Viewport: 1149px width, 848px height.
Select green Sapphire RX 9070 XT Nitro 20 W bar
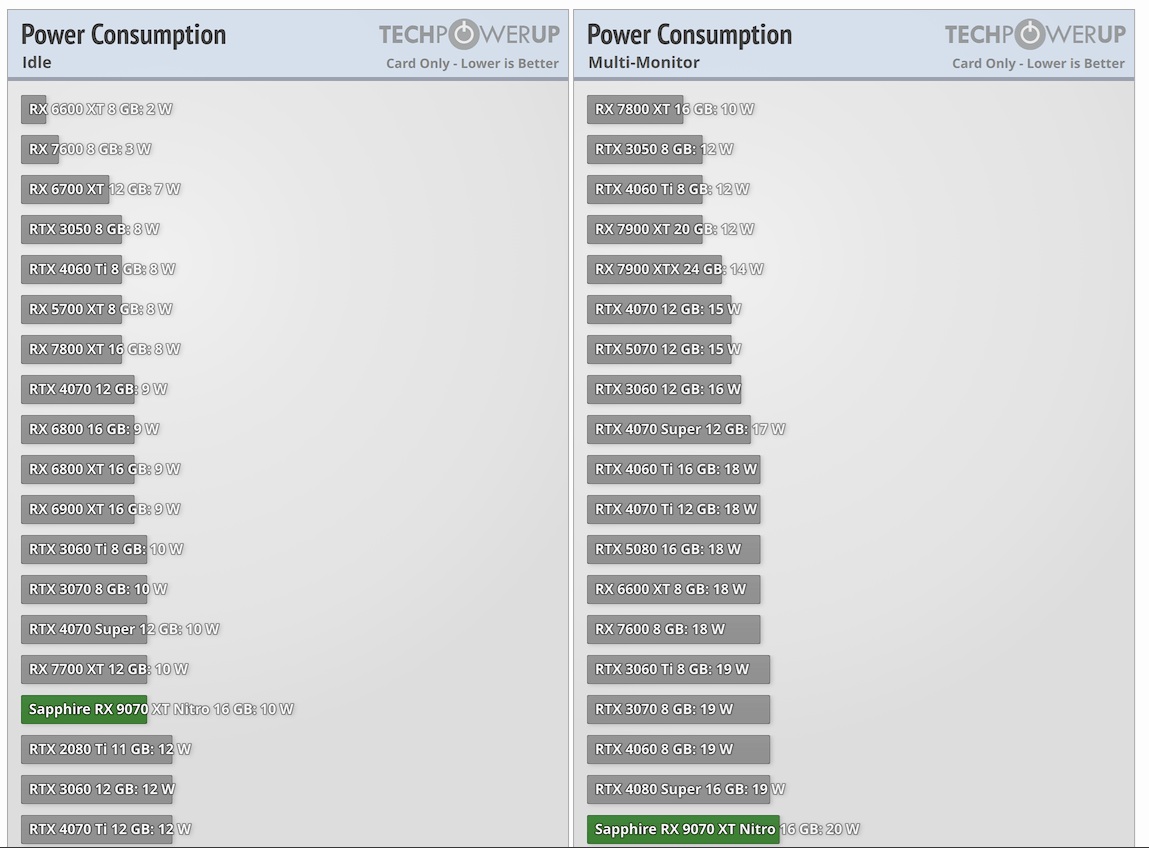684,830
